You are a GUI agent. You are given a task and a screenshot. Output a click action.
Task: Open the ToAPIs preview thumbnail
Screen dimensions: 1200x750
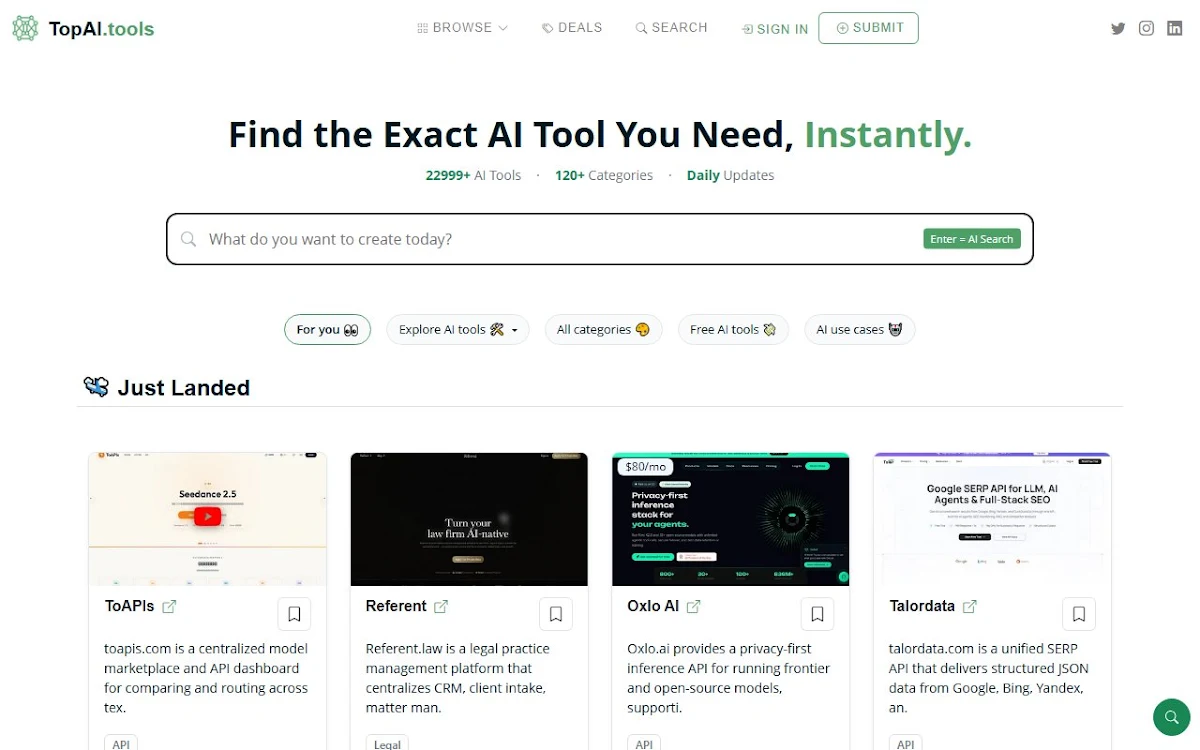(208, 519)
